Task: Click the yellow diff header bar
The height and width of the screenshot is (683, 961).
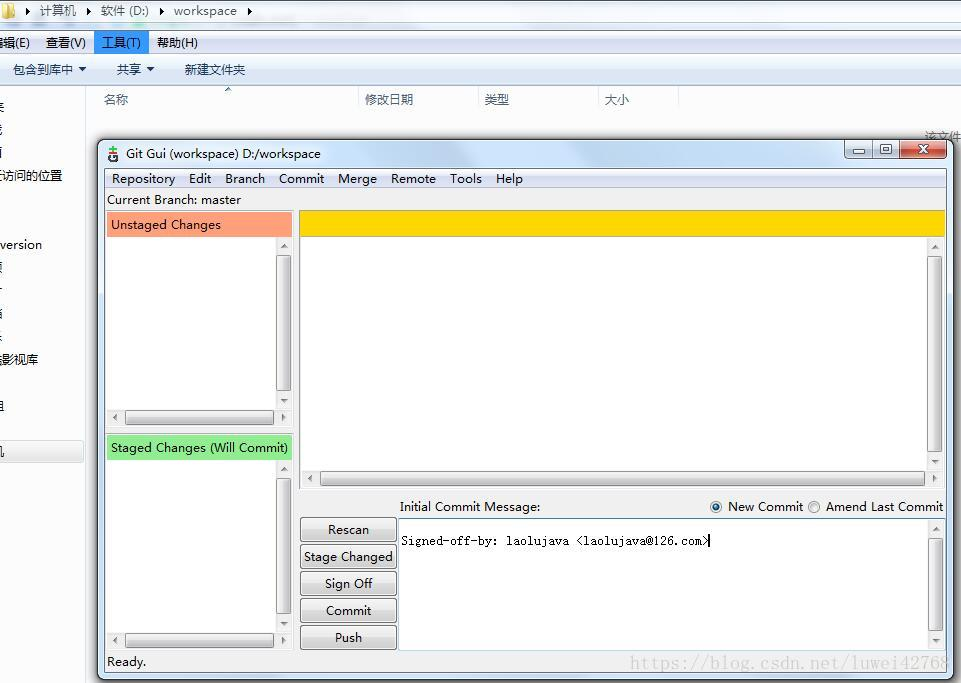Action: point(622,224)
